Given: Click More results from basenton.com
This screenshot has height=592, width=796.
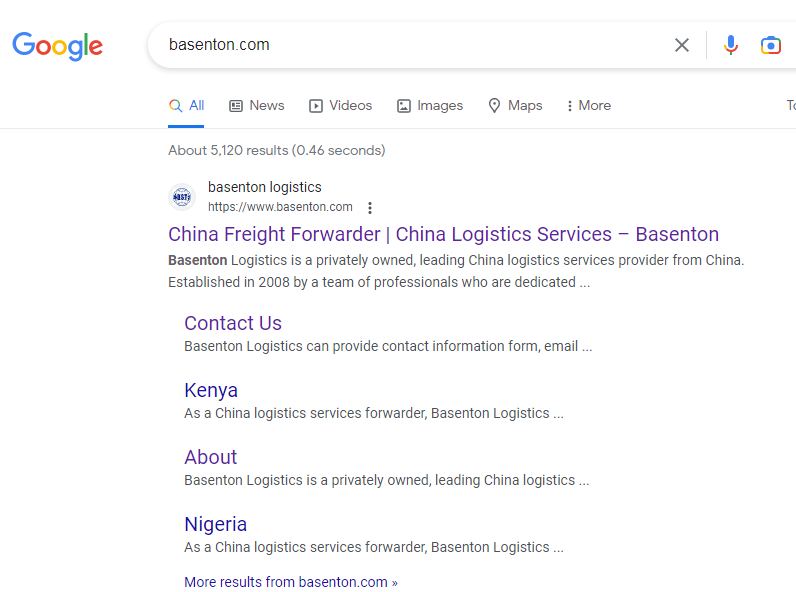Looking at the screenshot, I should 291,582.
